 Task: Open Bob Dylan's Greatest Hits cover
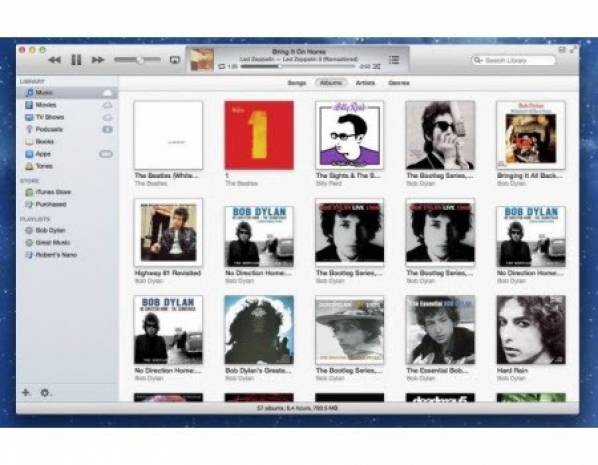click(259, 330)
